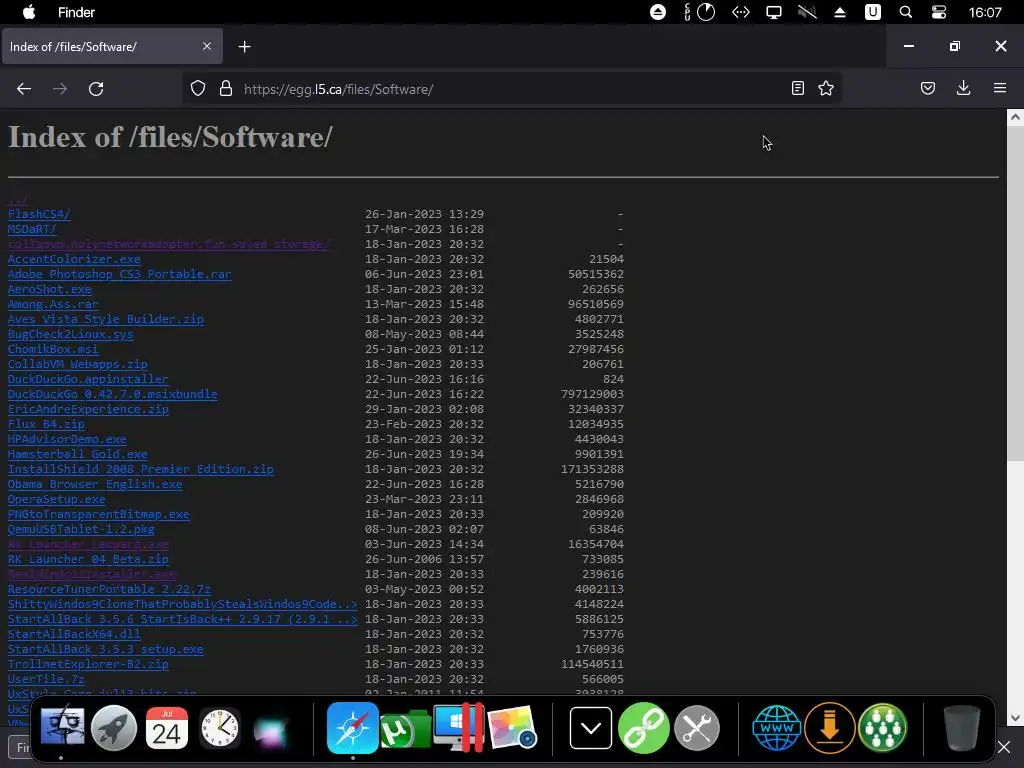Click the Flux B4.zip link

pyautogui.click(x=46, y=424)
